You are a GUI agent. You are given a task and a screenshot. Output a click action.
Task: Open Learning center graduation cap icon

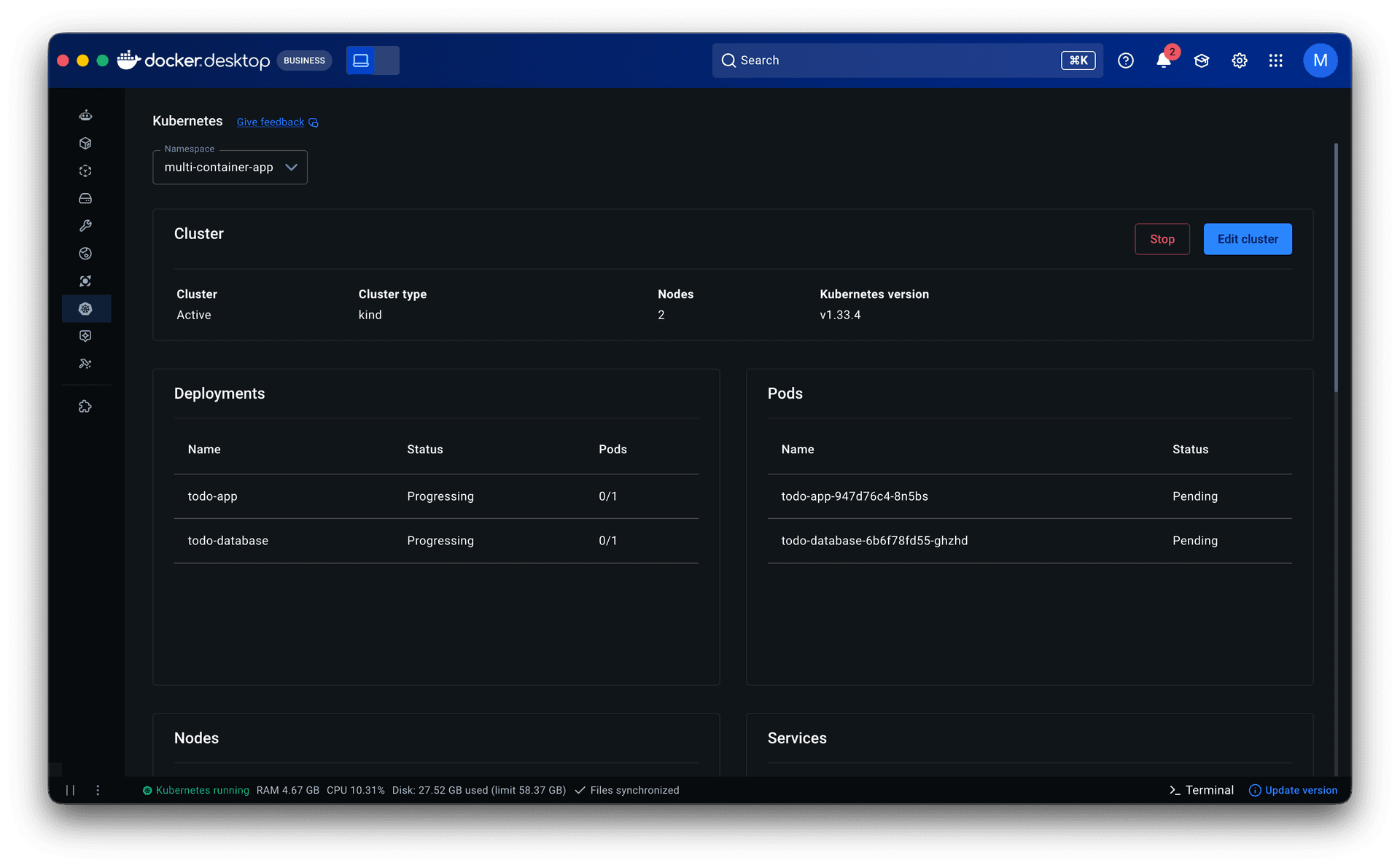point(1202,60)
